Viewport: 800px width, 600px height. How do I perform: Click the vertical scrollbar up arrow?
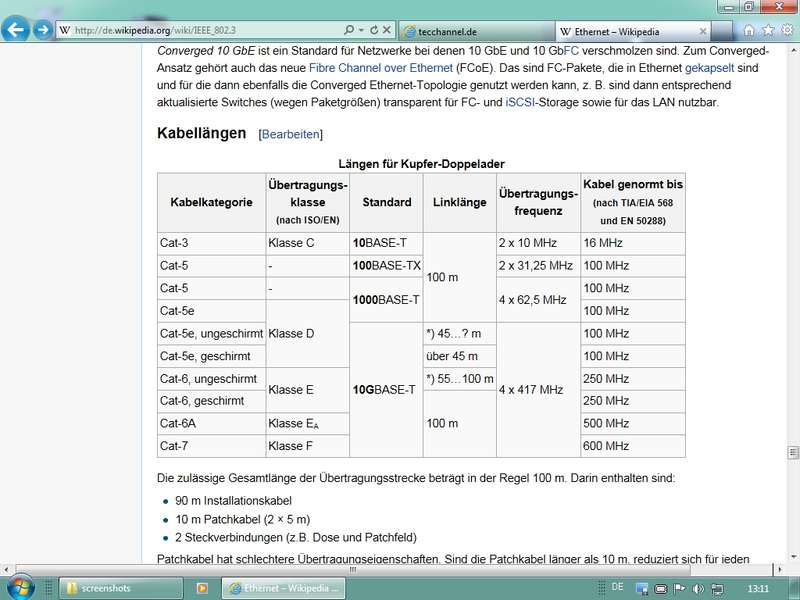coord(793,51)
